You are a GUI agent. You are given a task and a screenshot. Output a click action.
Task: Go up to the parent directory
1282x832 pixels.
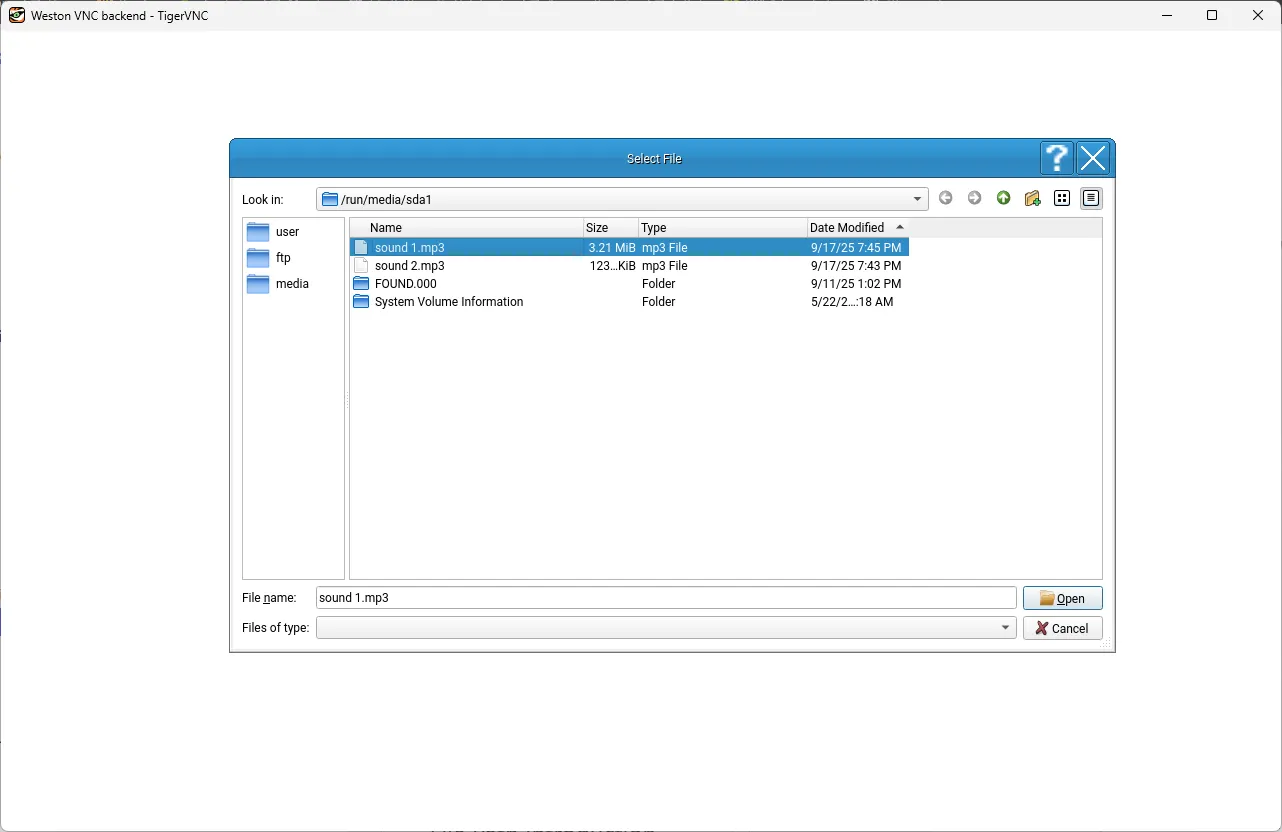coord(1003,199)
